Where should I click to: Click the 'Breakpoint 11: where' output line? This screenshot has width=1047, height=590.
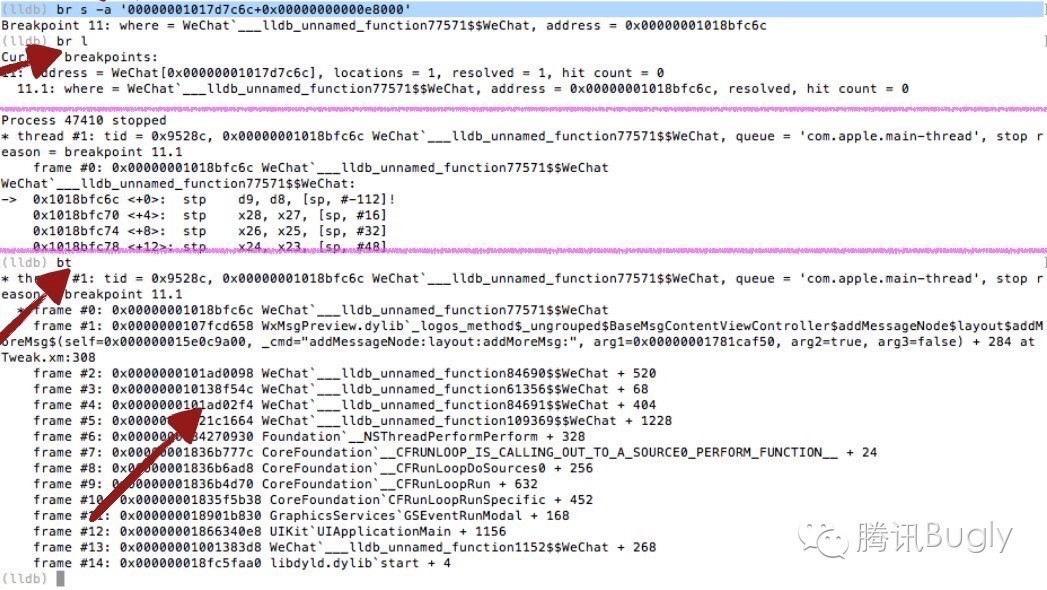[x=384, y=25]
